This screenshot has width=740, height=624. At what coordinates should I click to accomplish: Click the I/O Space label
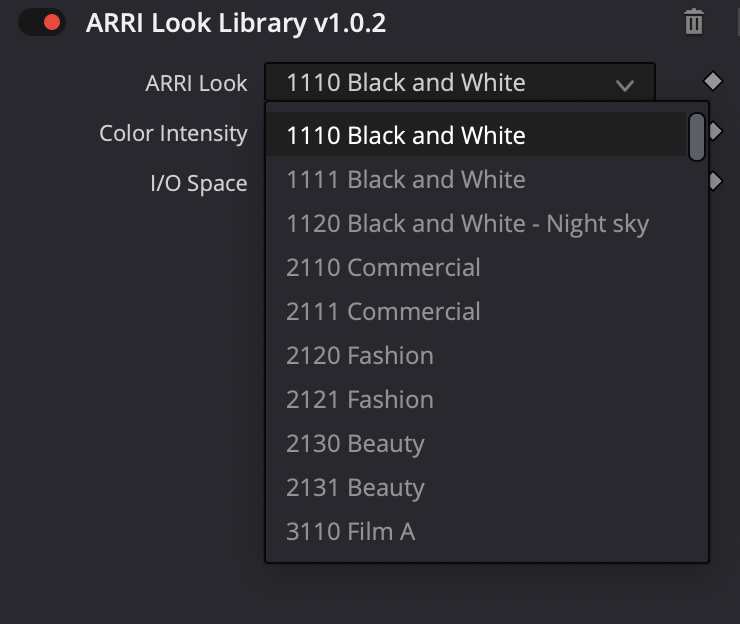click(199, 183)
